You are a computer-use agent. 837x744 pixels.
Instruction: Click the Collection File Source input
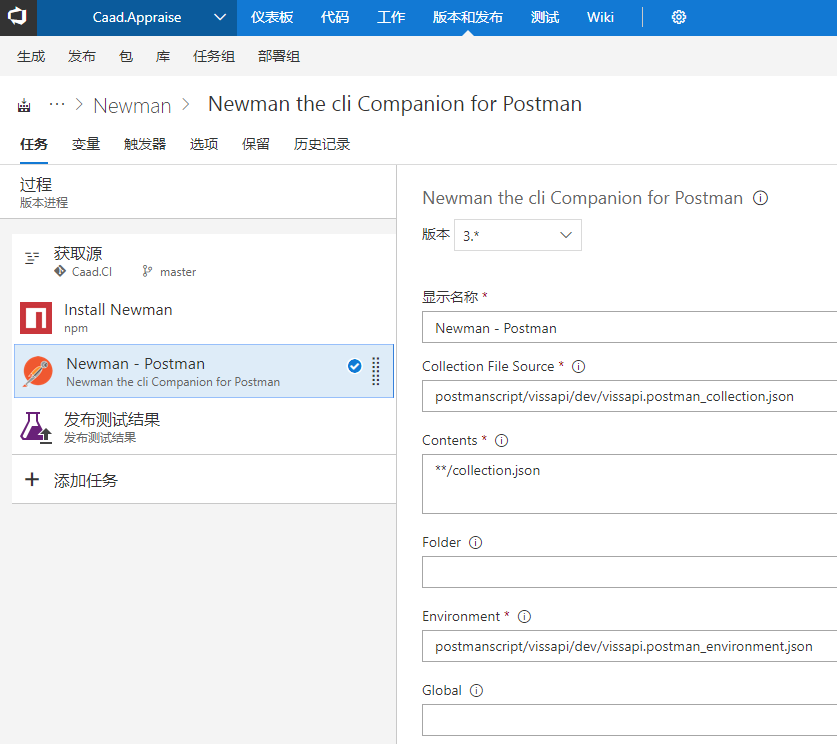pyautogui.click(x=629, y=396)
